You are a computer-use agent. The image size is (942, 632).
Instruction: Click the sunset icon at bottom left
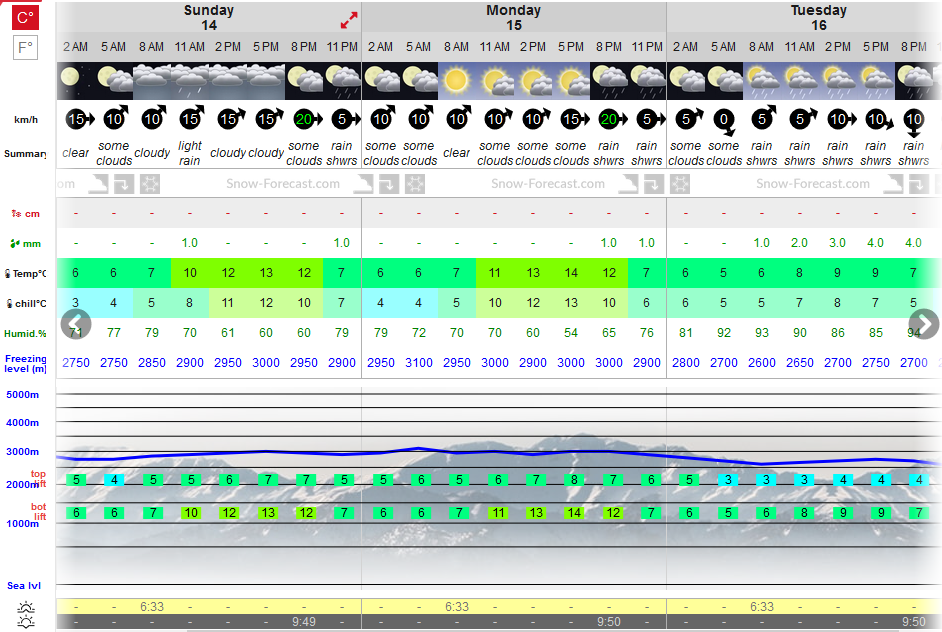26,622
